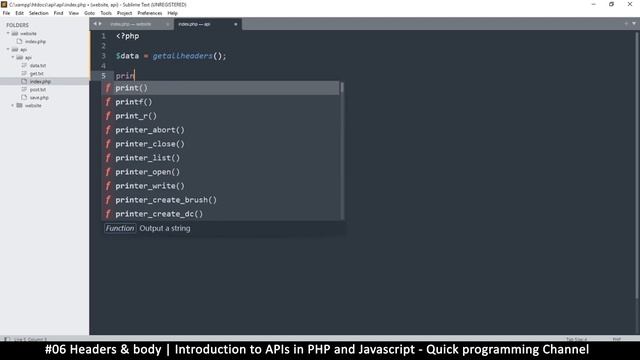Add a new tab with the plus icon

pyautogui.click(x=626, y=24)
